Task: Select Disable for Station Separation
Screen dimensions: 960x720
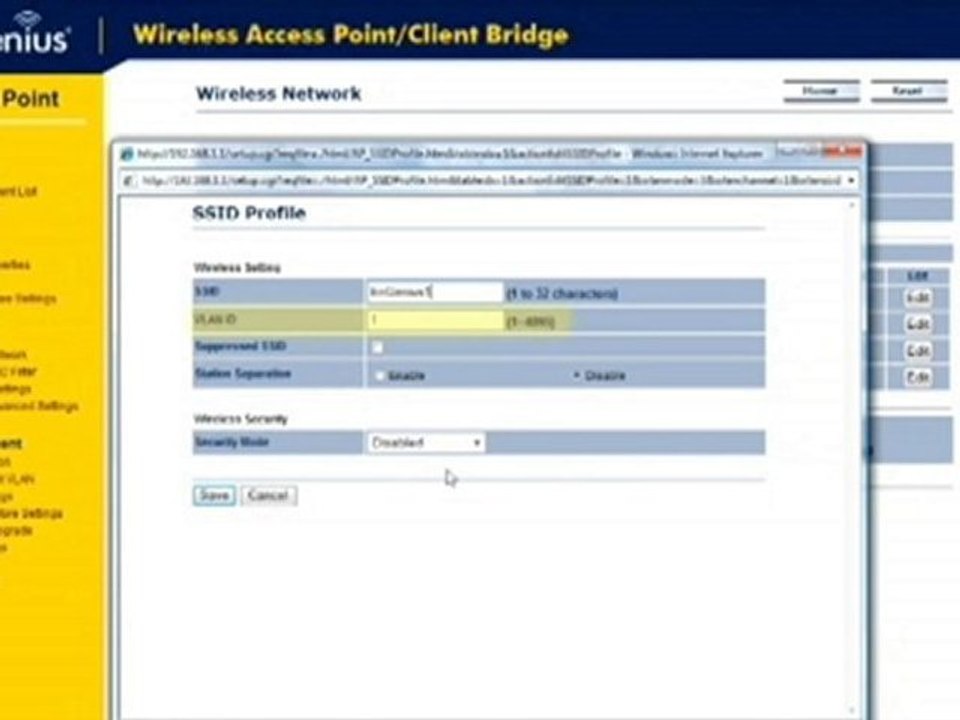Action: (x=576, y=375)
